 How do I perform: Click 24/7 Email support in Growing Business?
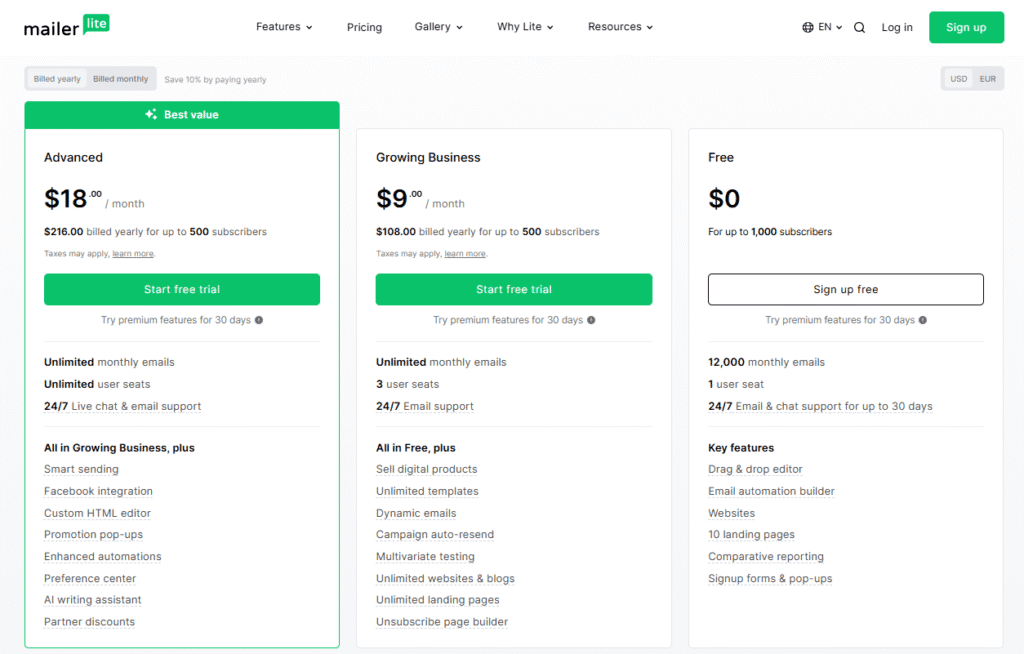pos(424,406)
